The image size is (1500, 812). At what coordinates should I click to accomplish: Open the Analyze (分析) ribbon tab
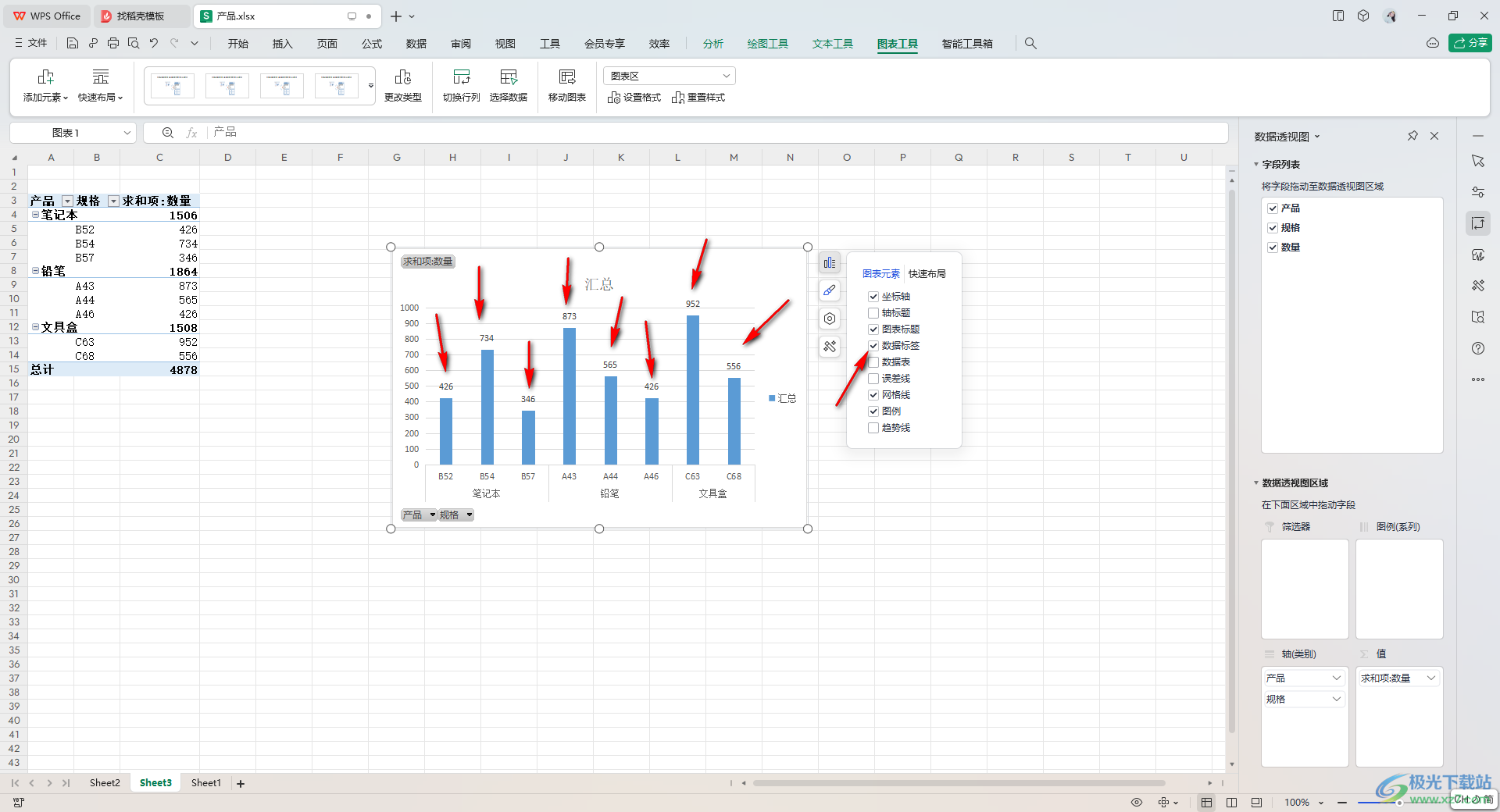coord(713,44)
